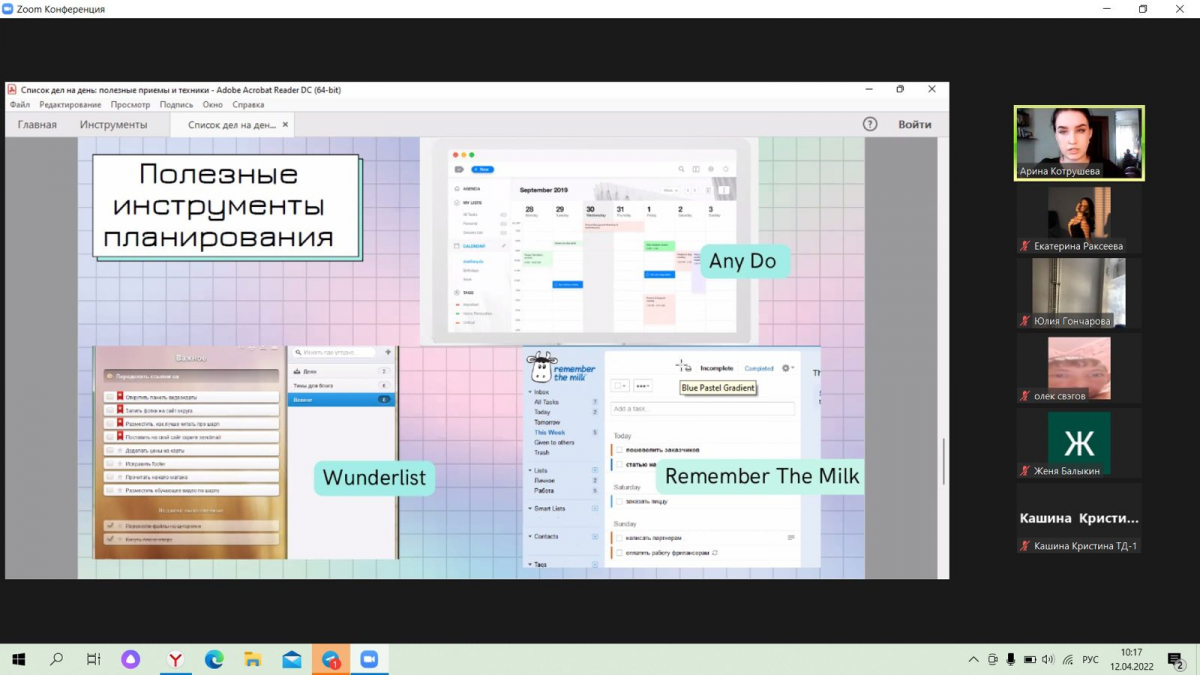The width and height of the screenshot is (1200, 675).
Task: Close the Список дел на ден... tab
Action: pos(285,125)
